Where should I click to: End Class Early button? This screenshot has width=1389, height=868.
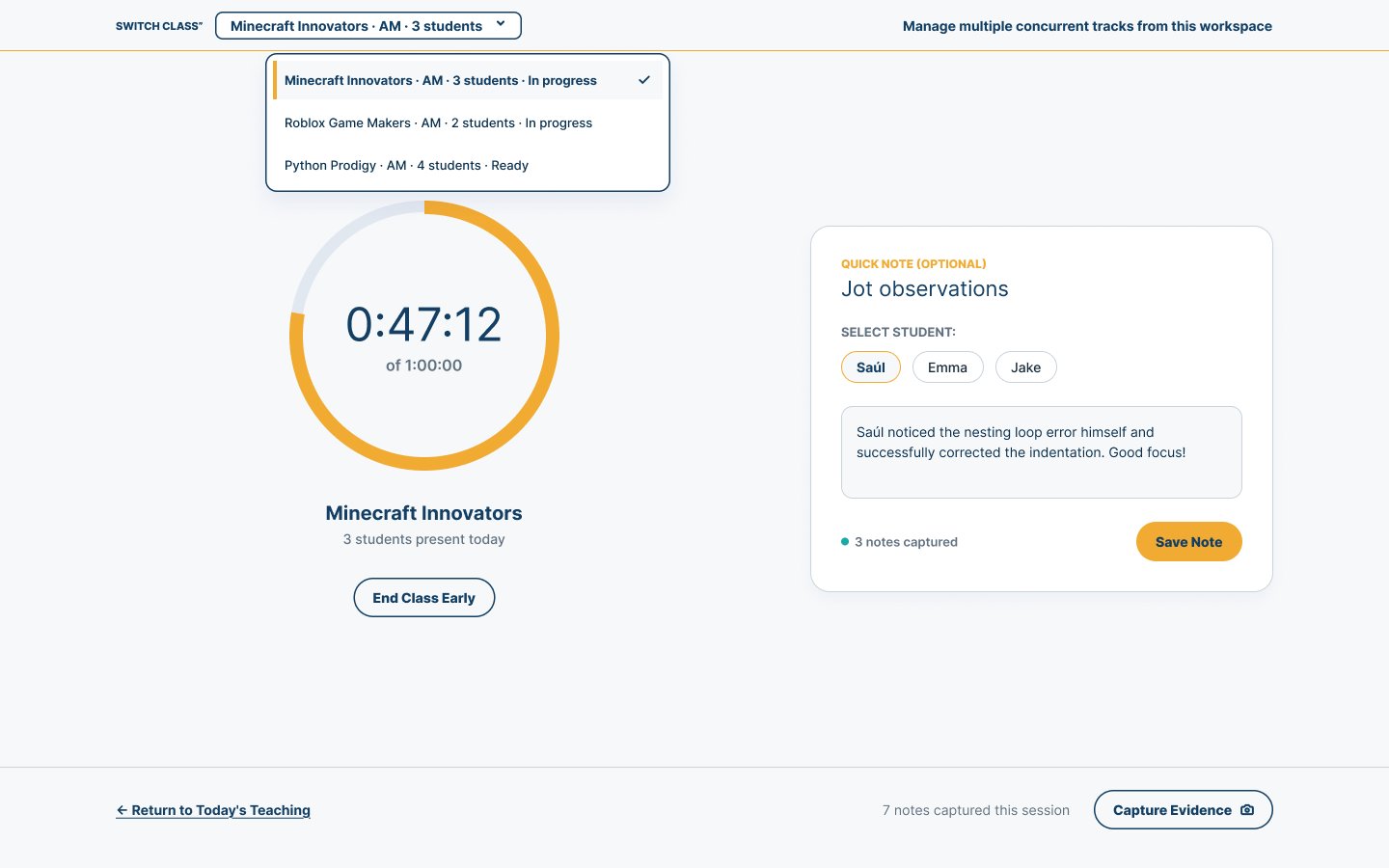coord(424,598)
